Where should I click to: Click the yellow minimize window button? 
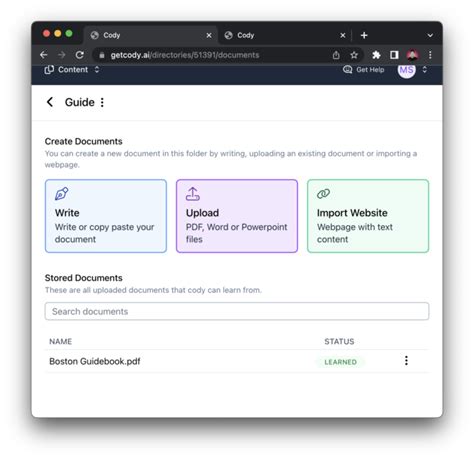point(58,33)
